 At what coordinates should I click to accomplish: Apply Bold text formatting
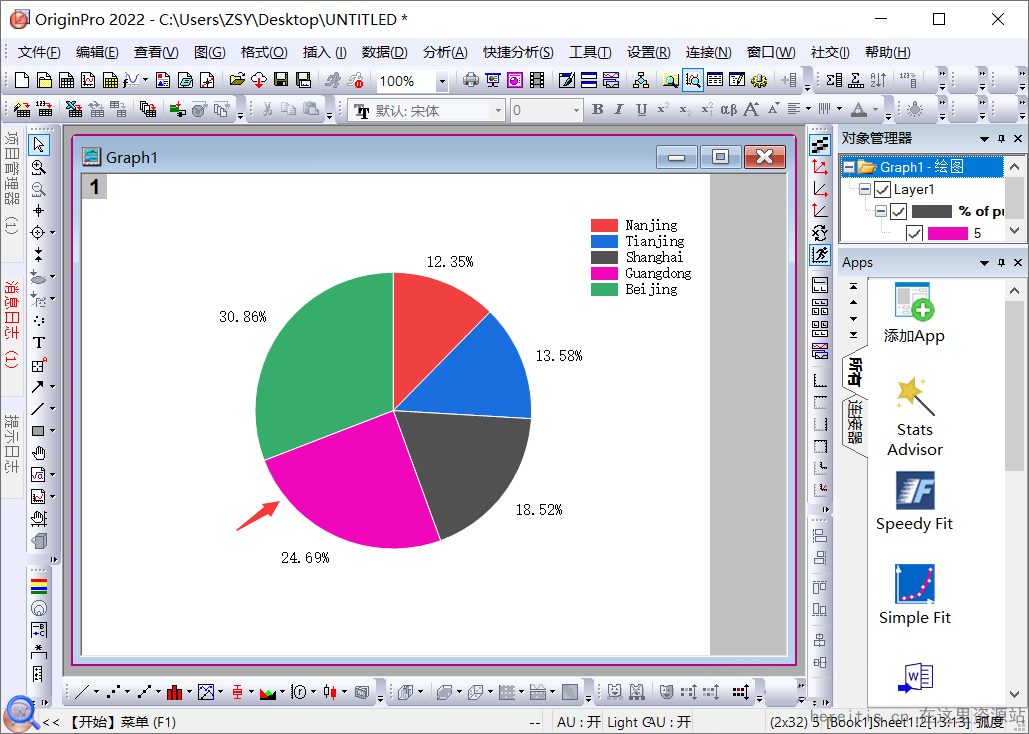(x=597, y=110)
